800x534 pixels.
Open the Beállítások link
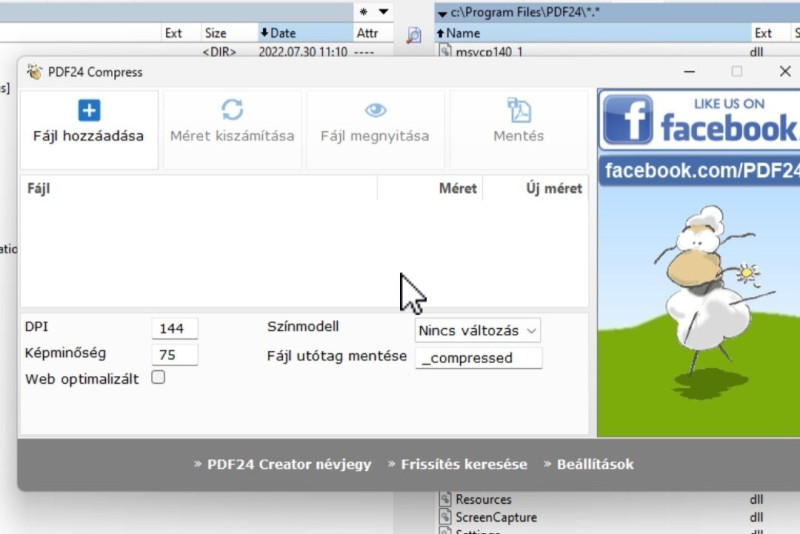coord(595,464)
